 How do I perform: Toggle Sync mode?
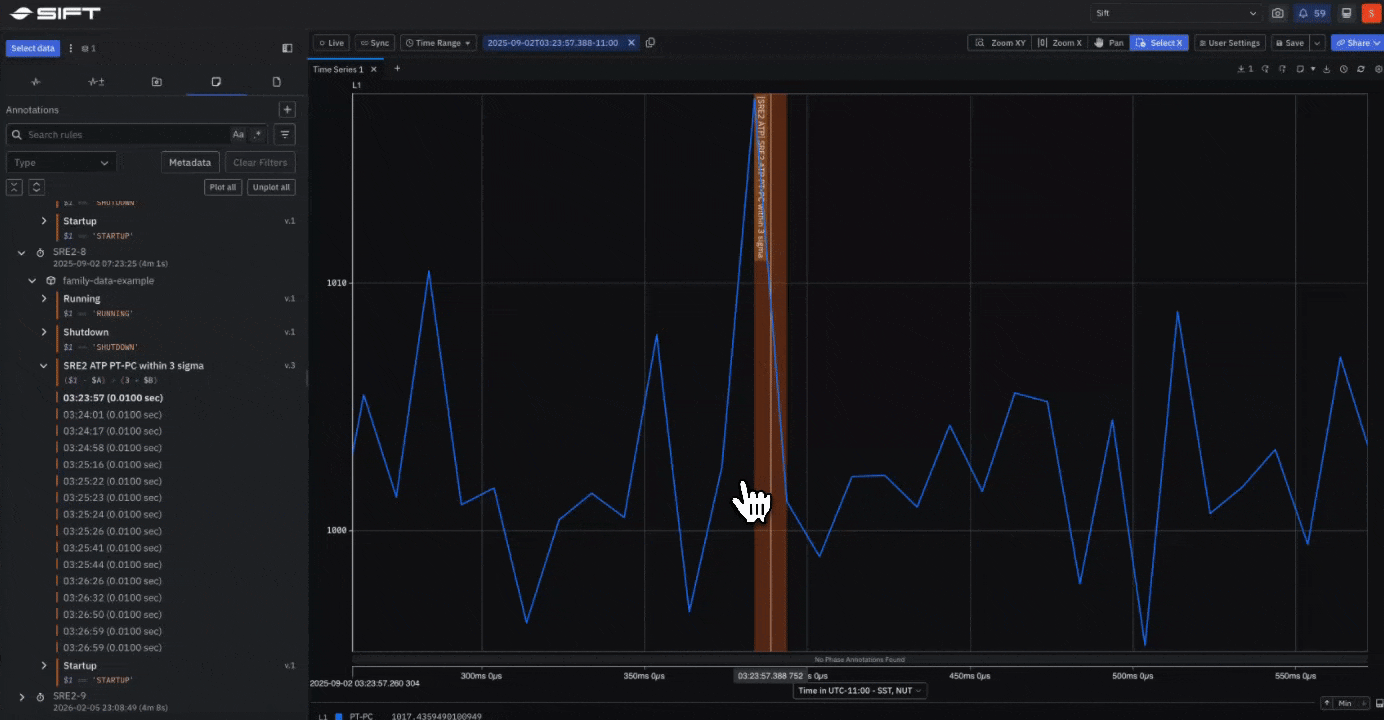(375, 43)
